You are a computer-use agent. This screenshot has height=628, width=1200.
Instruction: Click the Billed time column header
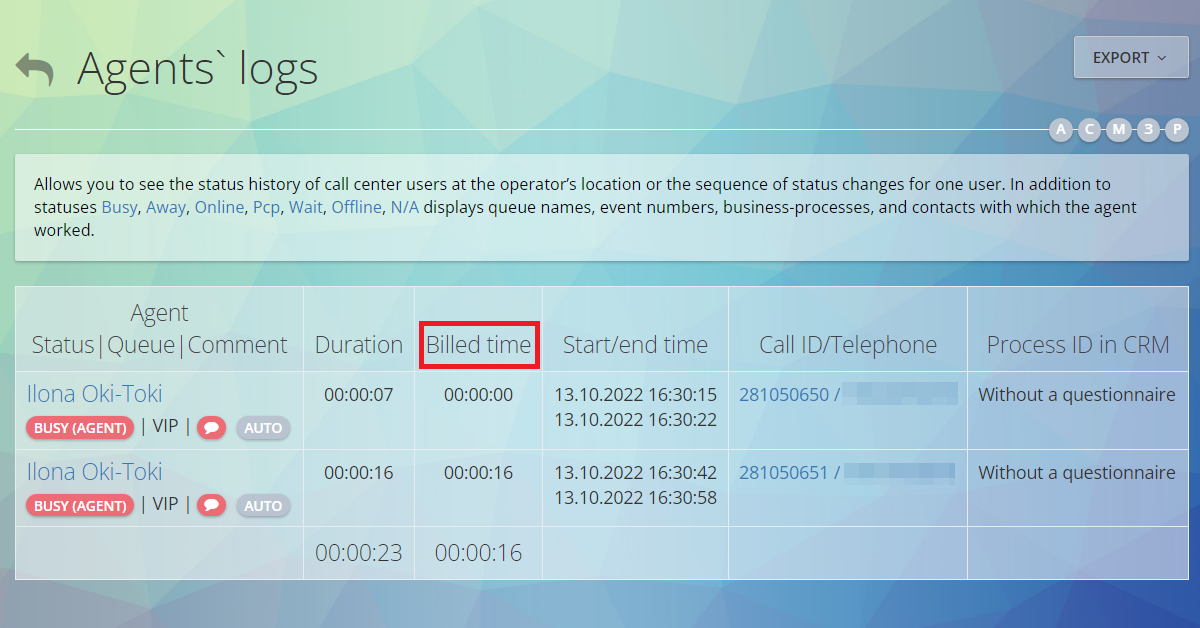click(x=478, y=345)
